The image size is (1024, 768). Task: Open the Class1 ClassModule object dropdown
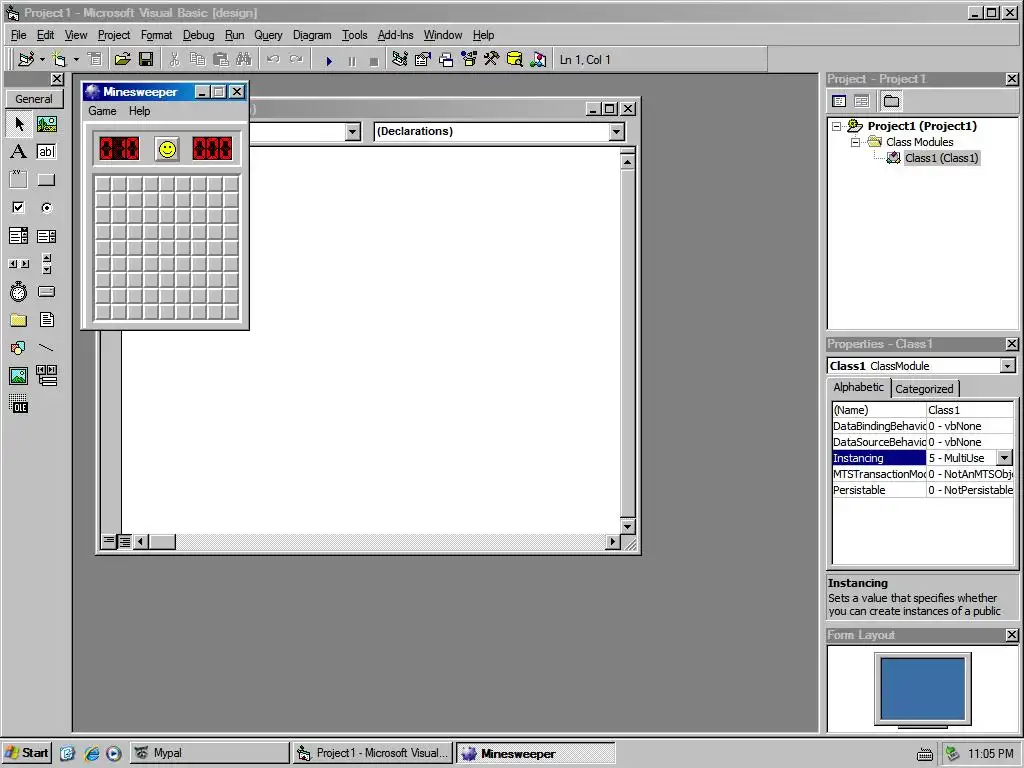pos(1008,366)
